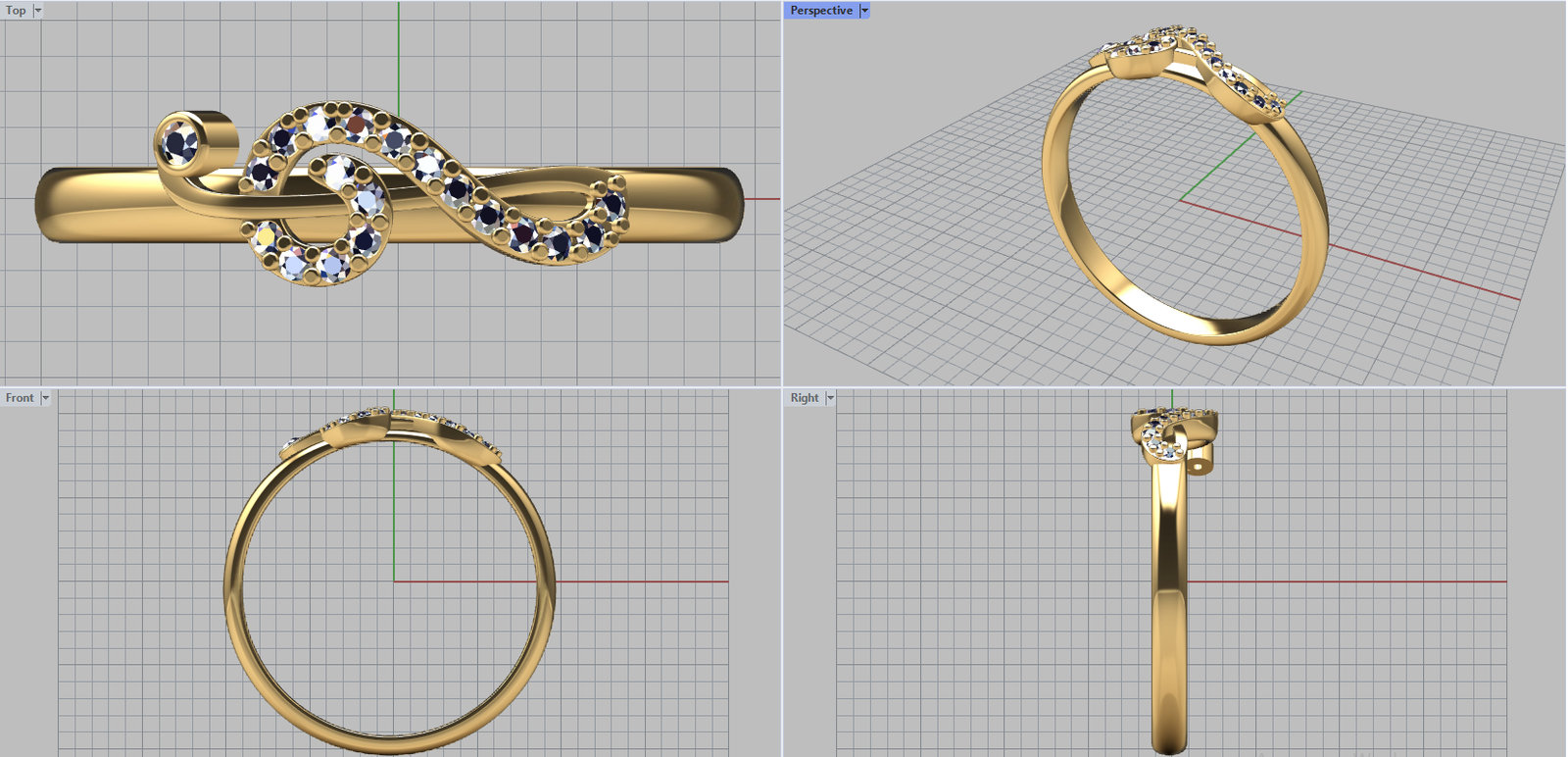Select the Right viewport title label
Screen dimensions: 1568x757
click(x=804, y=398)
